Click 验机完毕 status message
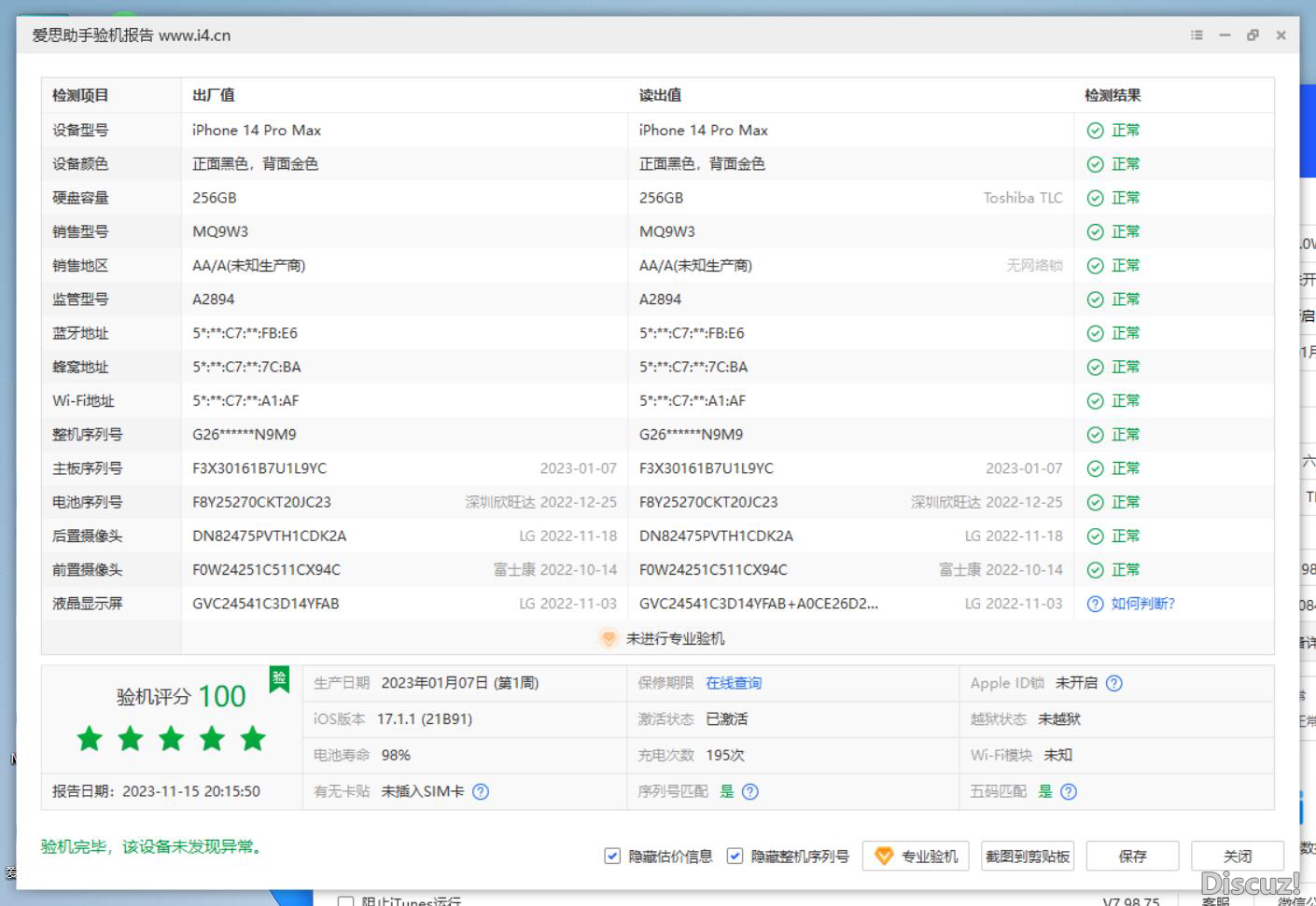 click(154, 846)
